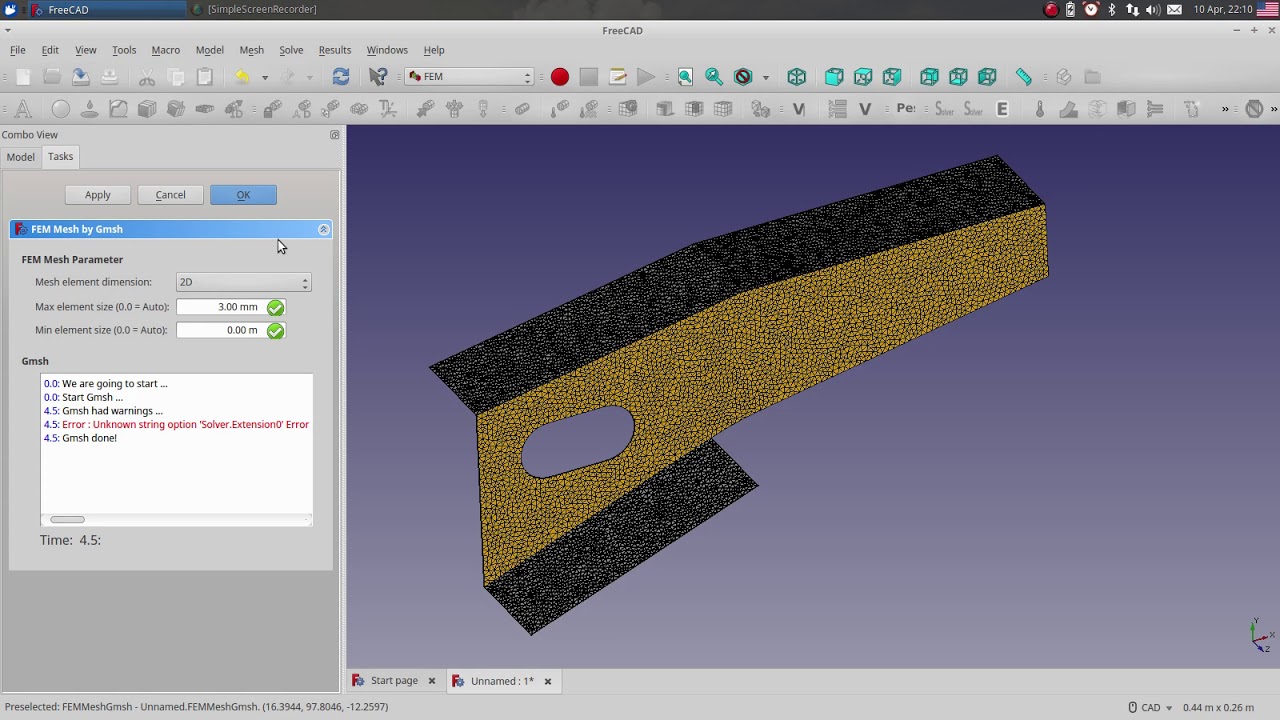1280x720 pixels.
Task: Switch to the Front view icon
Action: click(x=834, y=77)
